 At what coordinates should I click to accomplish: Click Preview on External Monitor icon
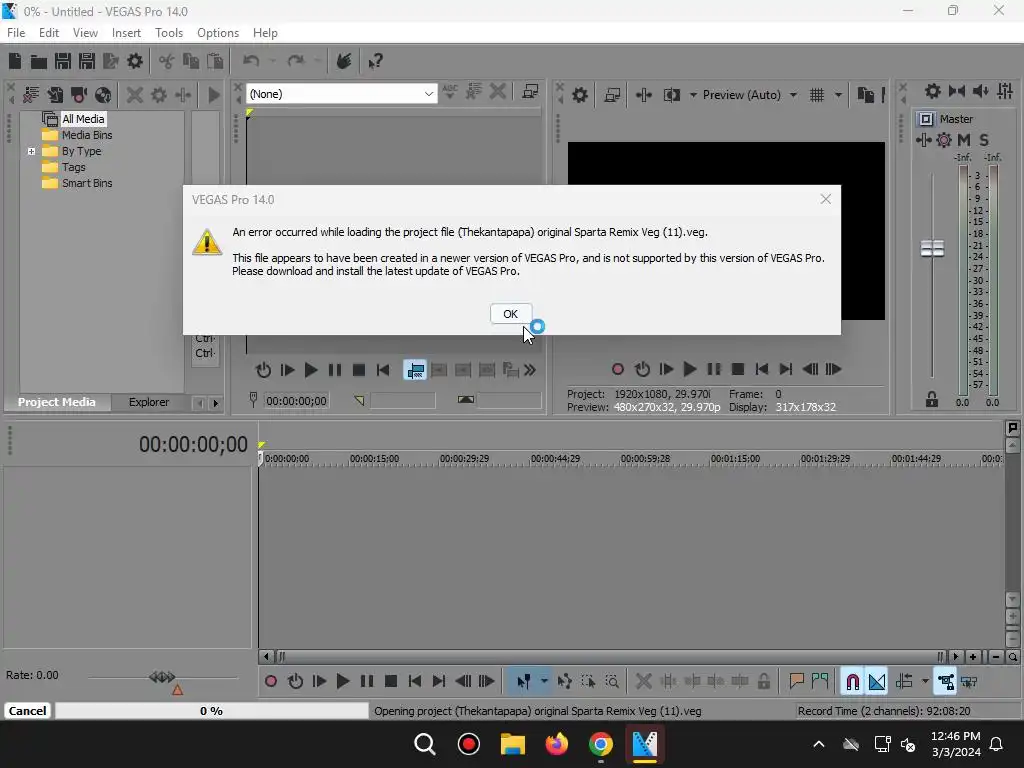(x=613, y=95)
